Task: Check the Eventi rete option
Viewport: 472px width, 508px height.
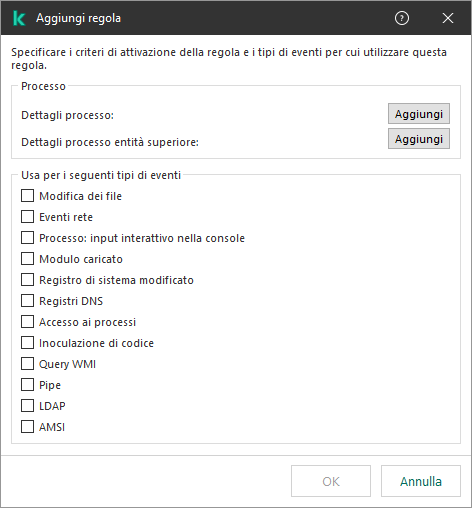Action: point(27,217)
